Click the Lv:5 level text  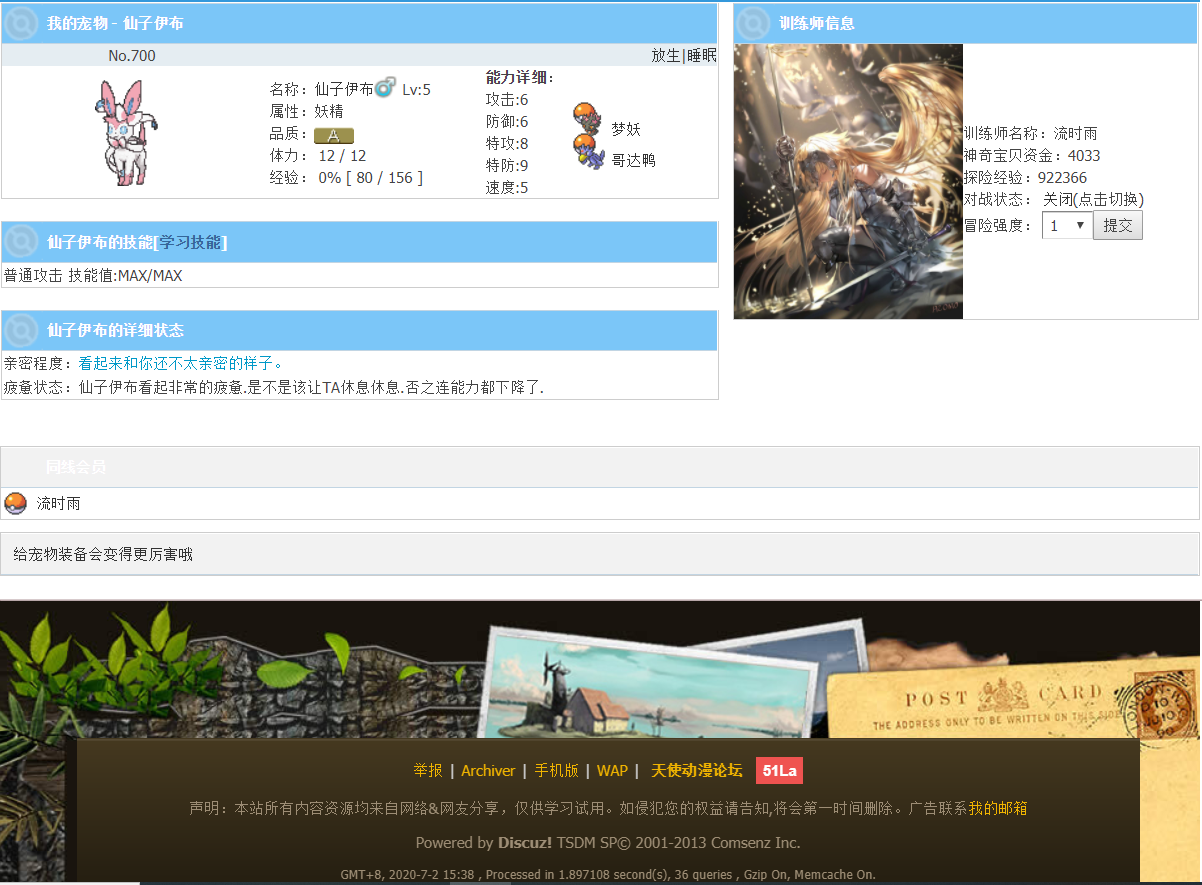[416, 89]
